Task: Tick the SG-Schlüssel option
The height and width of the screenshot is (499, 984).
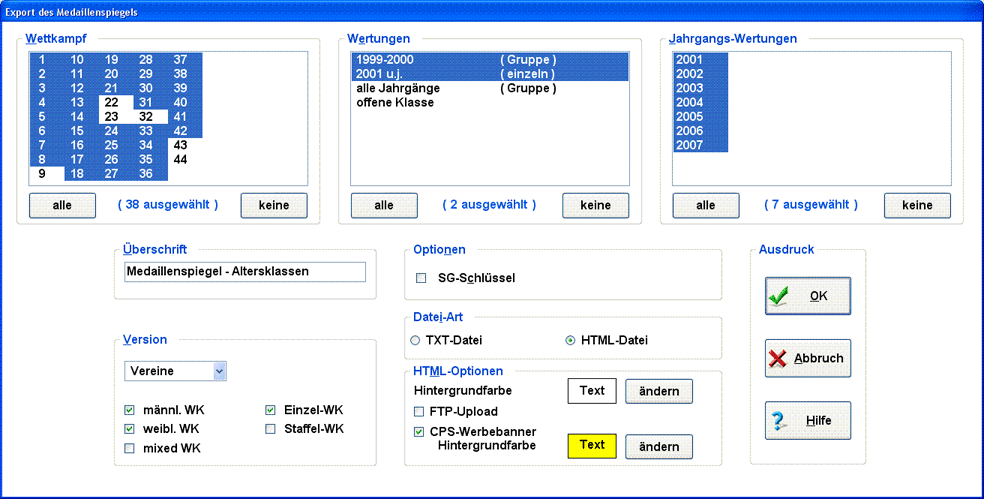Action: [x=421, y=278]
